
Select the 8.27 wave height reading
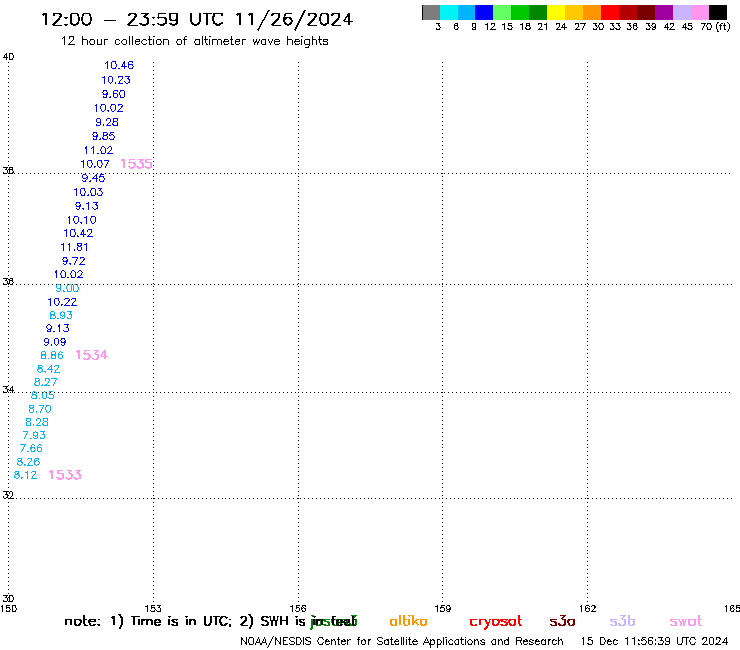click(46, 382)
